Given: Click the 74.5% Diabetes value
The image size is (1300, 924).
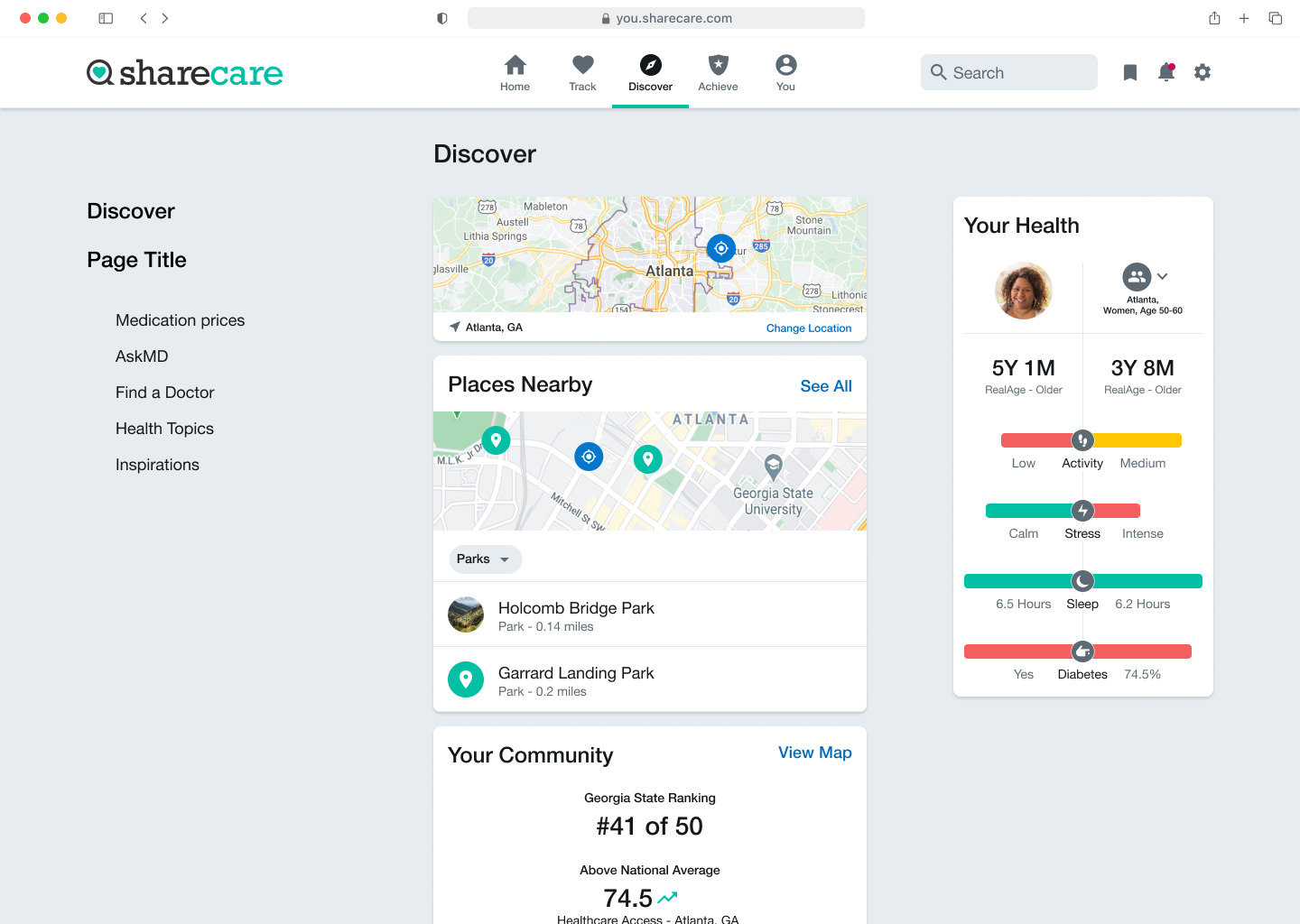Looking at the screenshot, I should tap(1143, 675).
